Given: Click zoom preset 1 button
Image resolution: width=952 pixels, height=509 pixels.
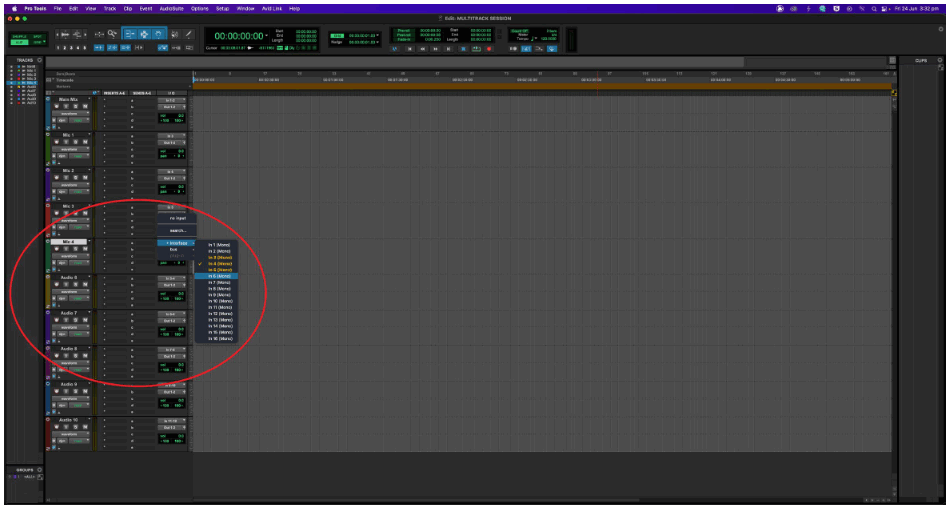Looking at the screenshot, I should coord(58,48).
